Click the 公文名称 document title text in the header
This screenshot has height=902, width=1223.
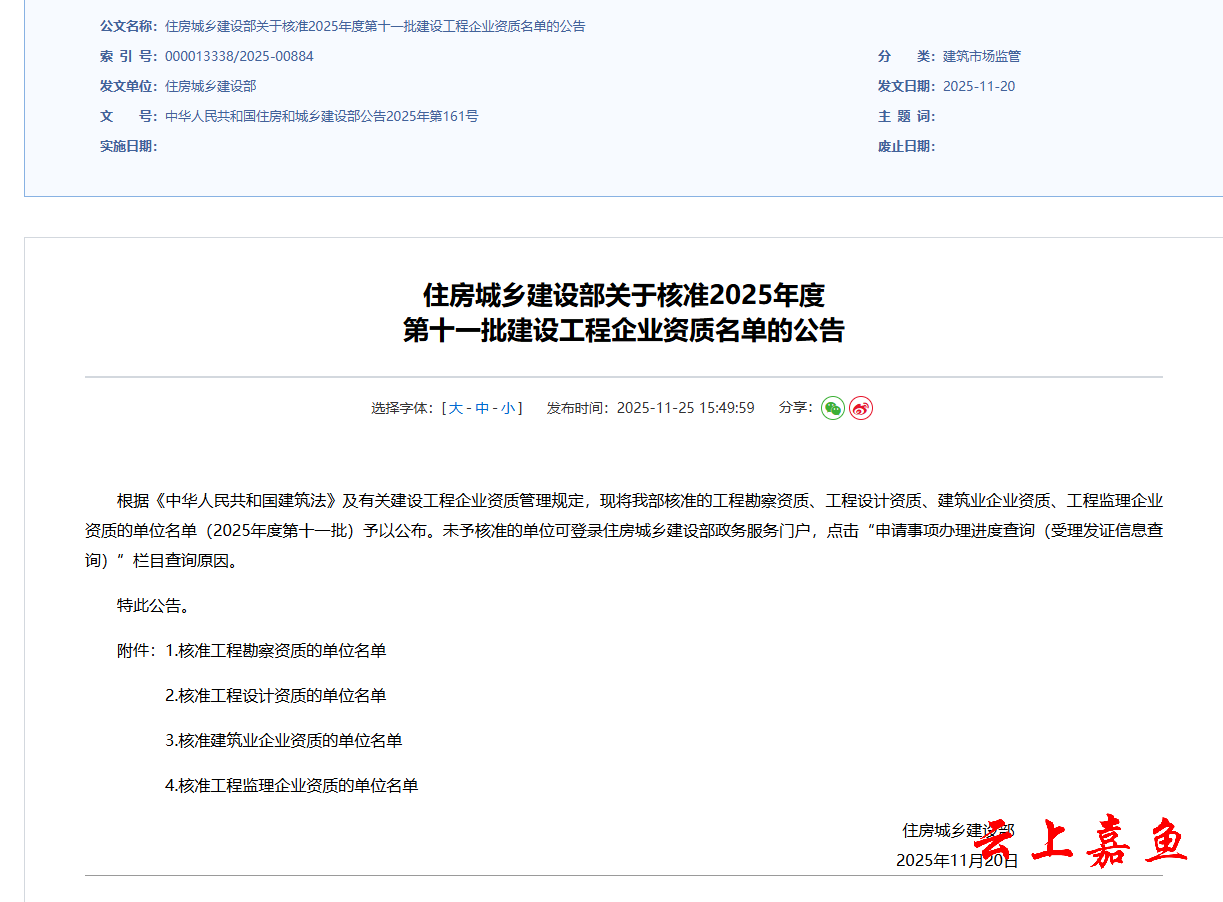click(375, 26)
